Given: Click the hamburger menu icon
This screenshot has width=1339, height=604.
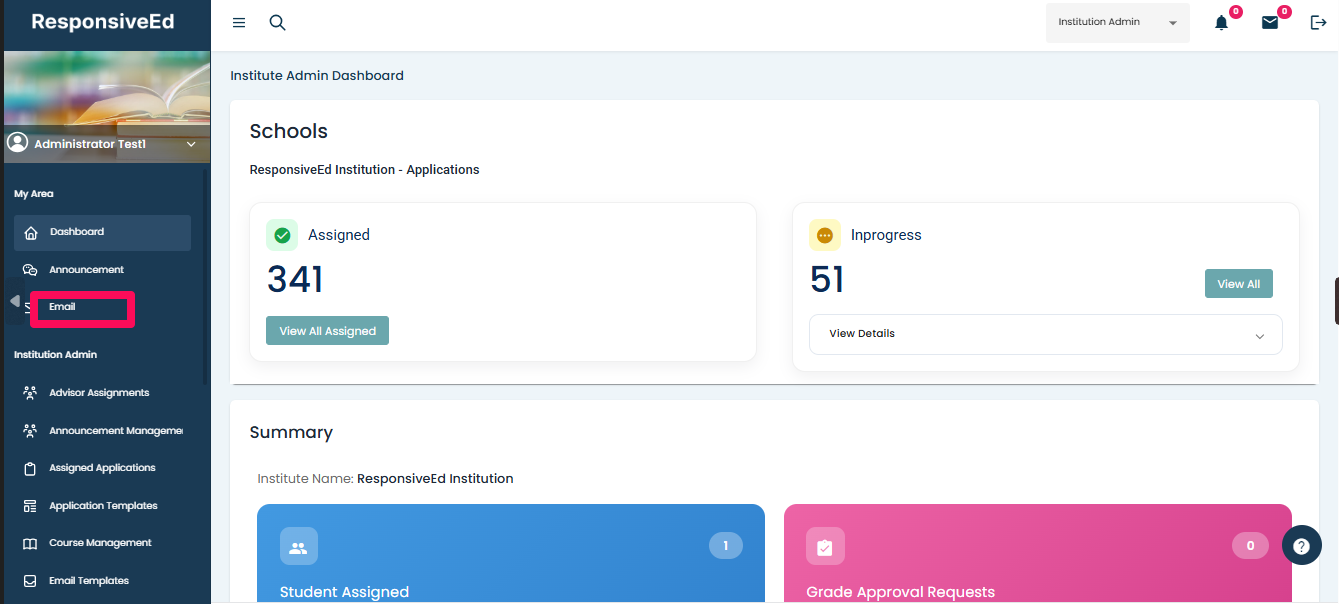Looking at the screenshot, I should click(x=239, y=23).
